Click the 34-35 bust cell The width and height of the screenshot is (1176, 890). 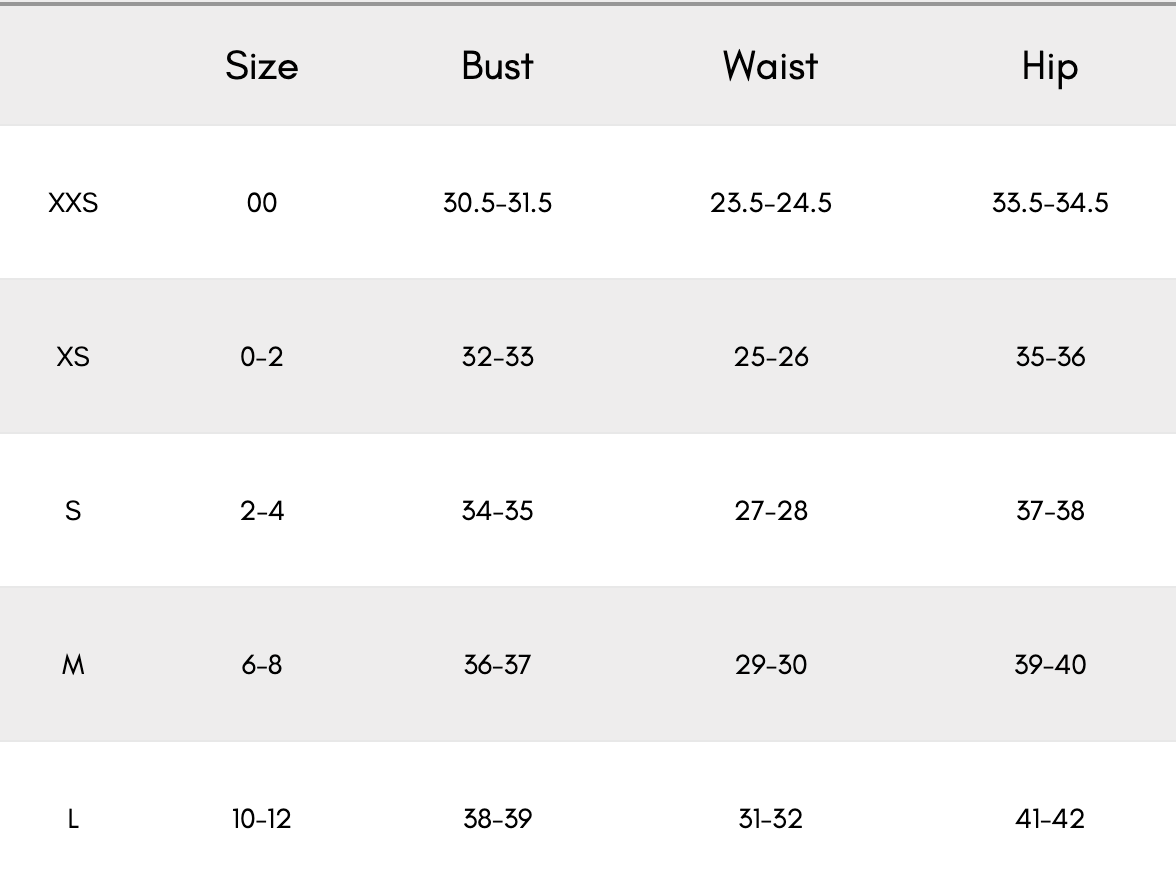(x=497, y=511)
